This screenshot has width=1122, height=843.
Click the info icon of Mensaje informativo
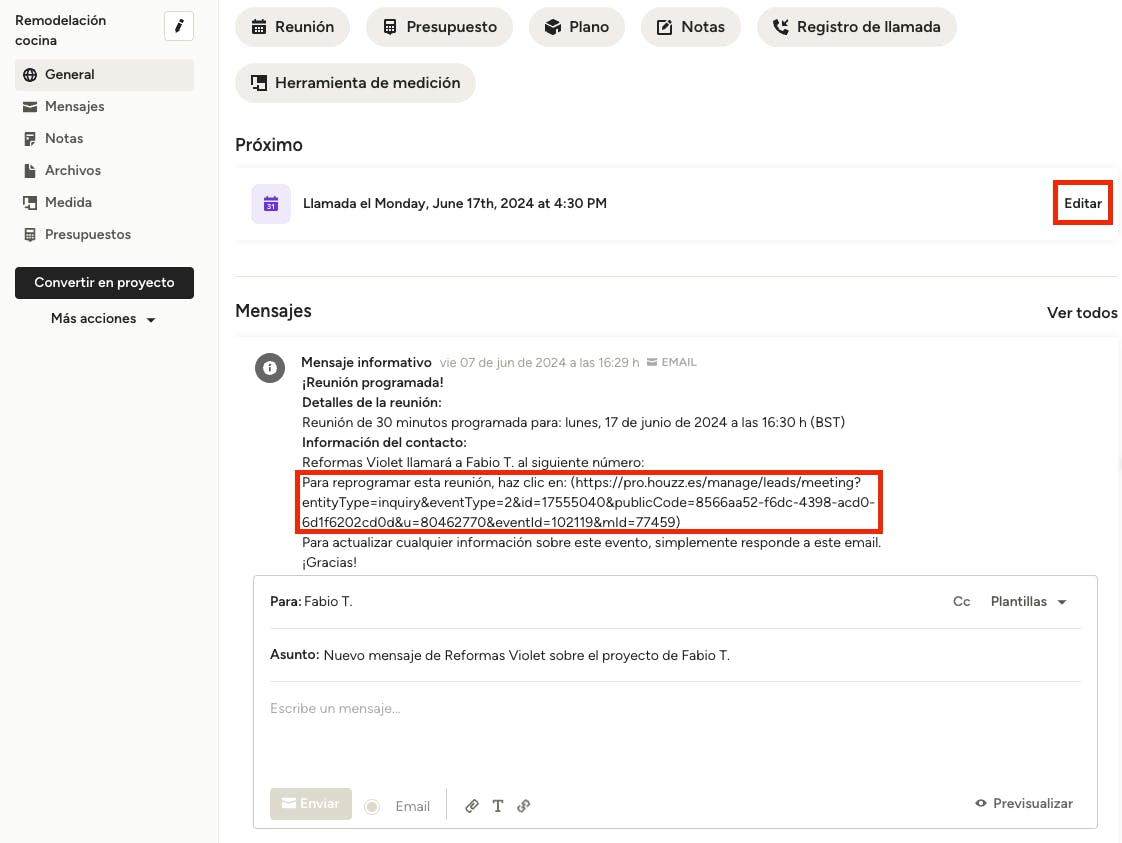coord(269,368)
